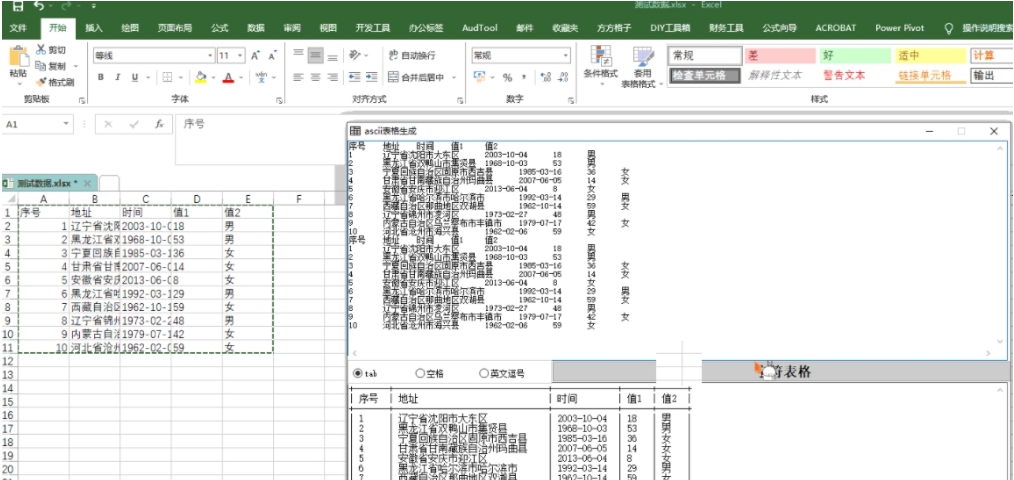Switch to the Insert (插入) tab

94,28
